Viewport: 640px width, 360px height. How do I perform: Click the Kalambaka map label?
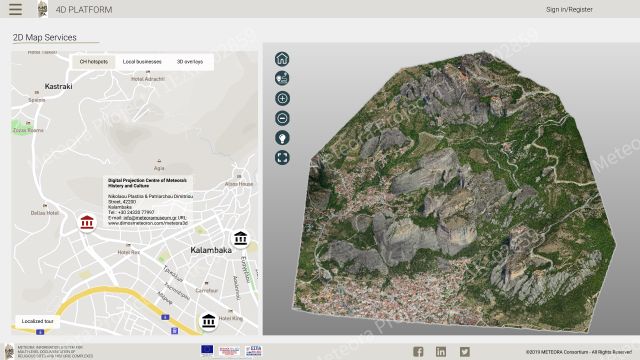pos(211,250)
